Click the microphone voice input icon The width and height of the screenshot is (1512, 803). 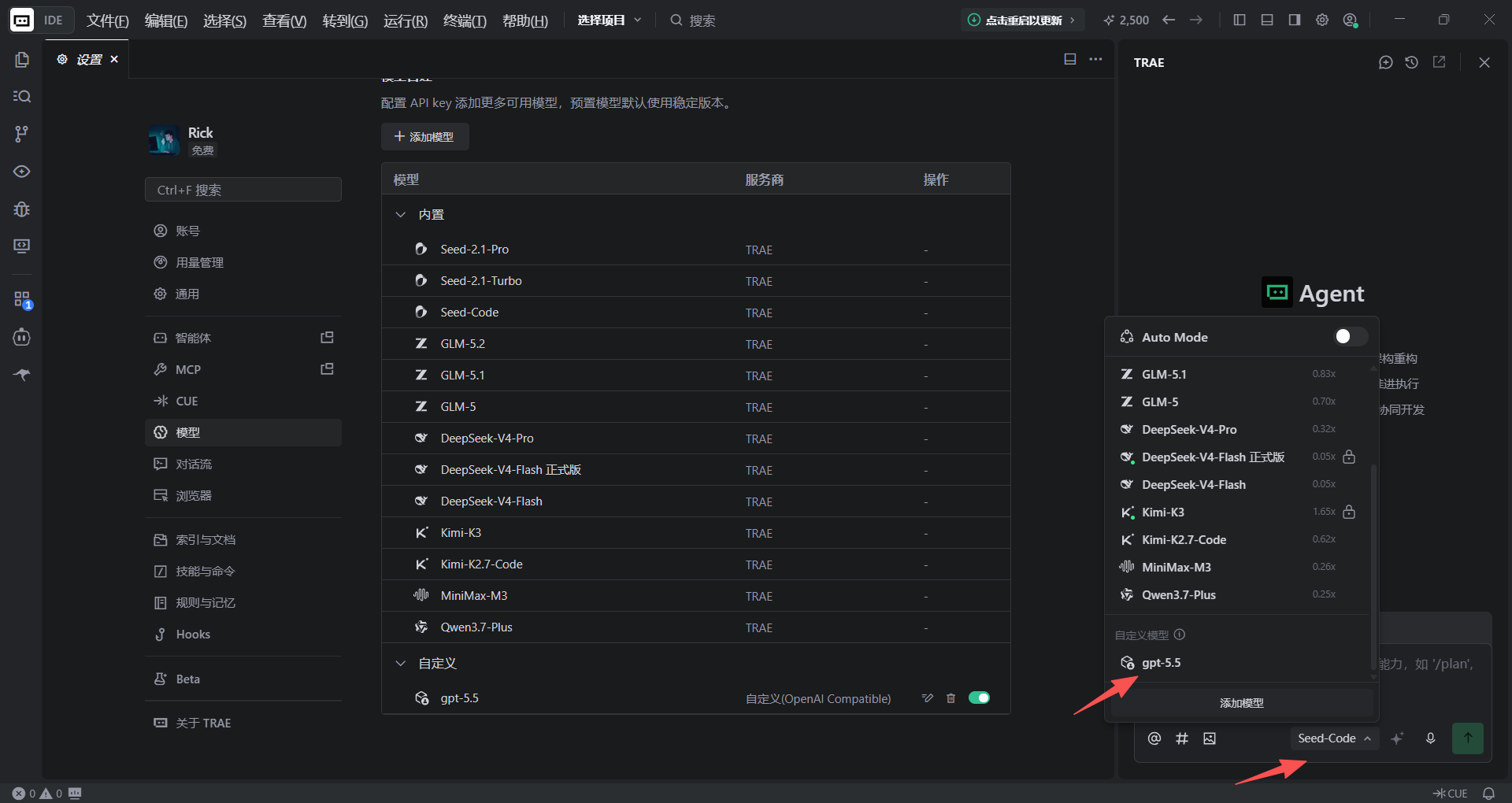click(x=1431, y=738)
